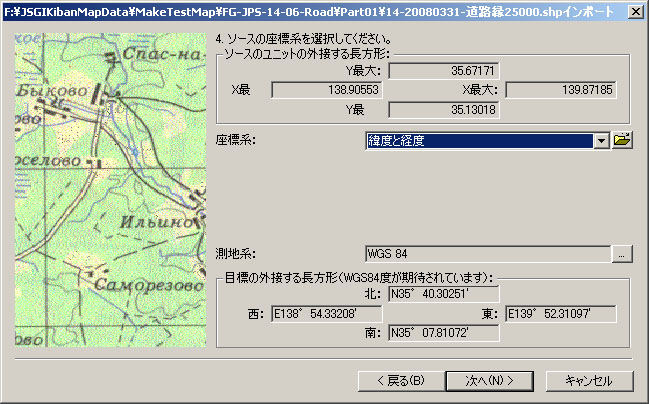Click the 座標系 label text
Screen dimensions: 649x404
[x=236, y=141]
